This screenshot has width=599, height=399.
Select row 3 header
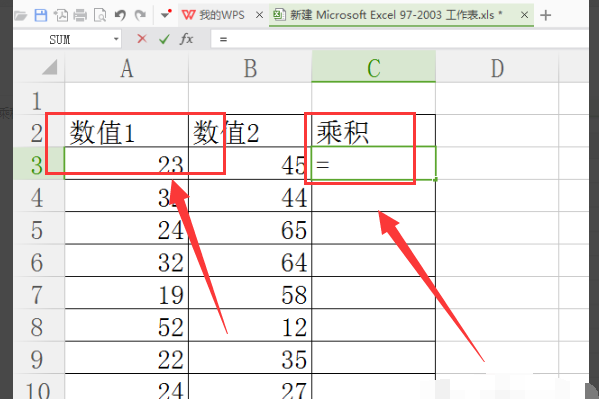[x=39, y=164]
